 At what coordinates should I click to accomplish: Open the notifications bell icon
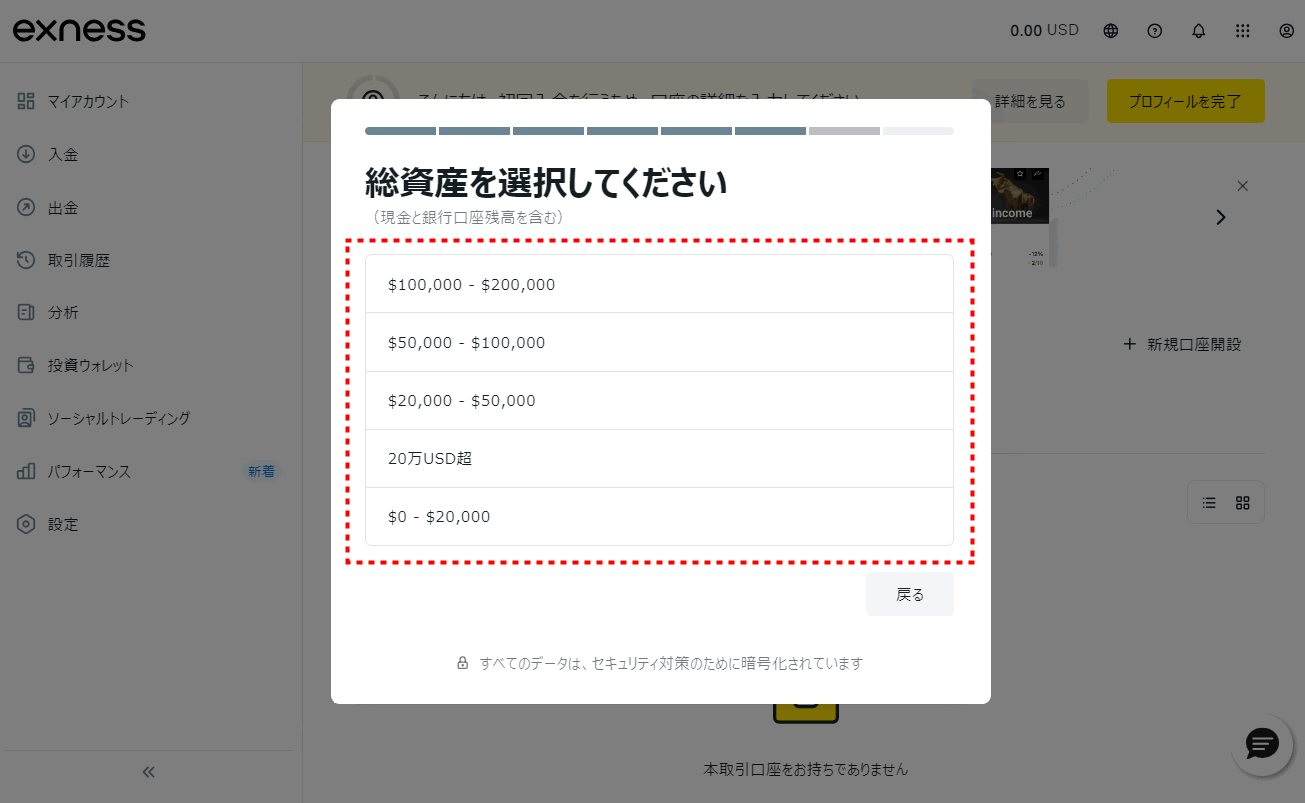click(1199, 31)
